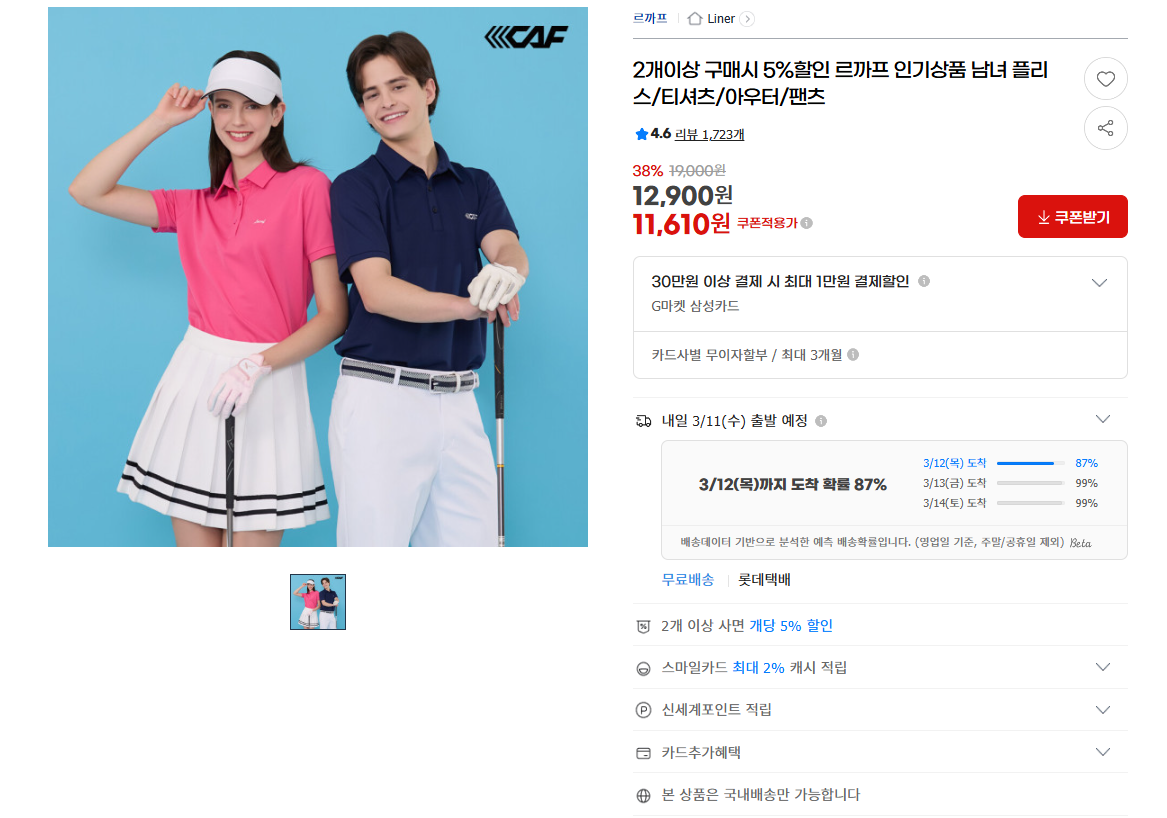Image resolution: width=1167 pixels, height=818 pixels.
Task: Click the blue star rating icon
Action: [x=641, y=134]
